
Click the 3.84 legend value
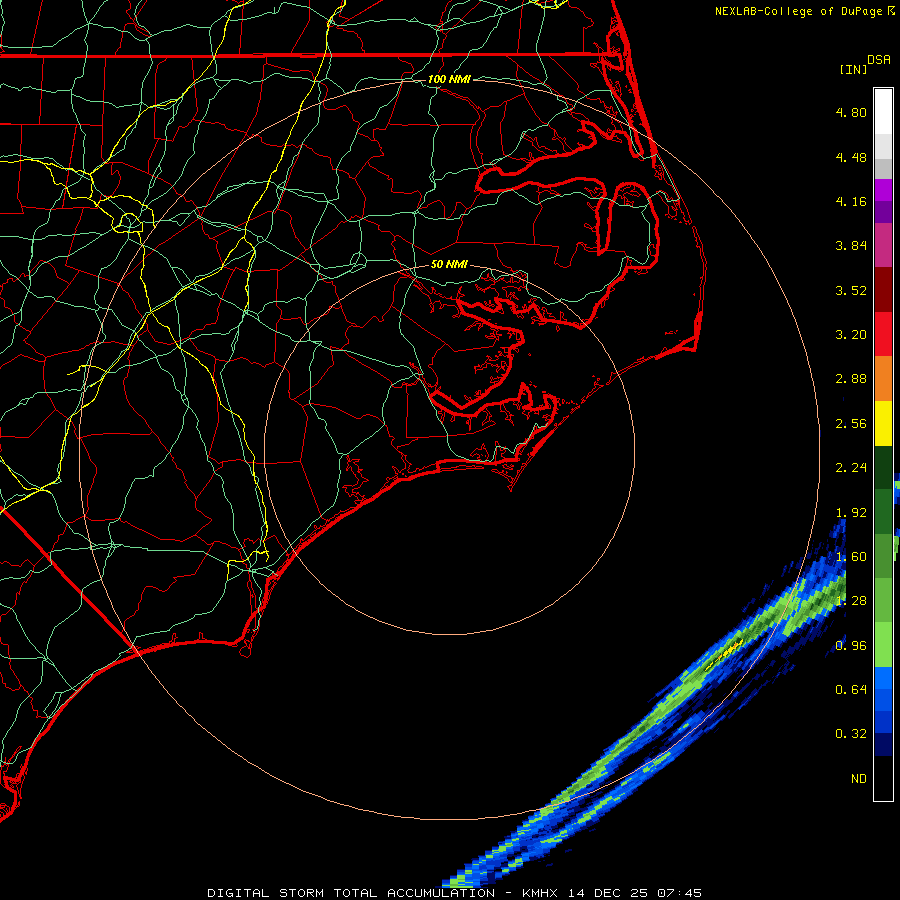(x=851, y=246)
